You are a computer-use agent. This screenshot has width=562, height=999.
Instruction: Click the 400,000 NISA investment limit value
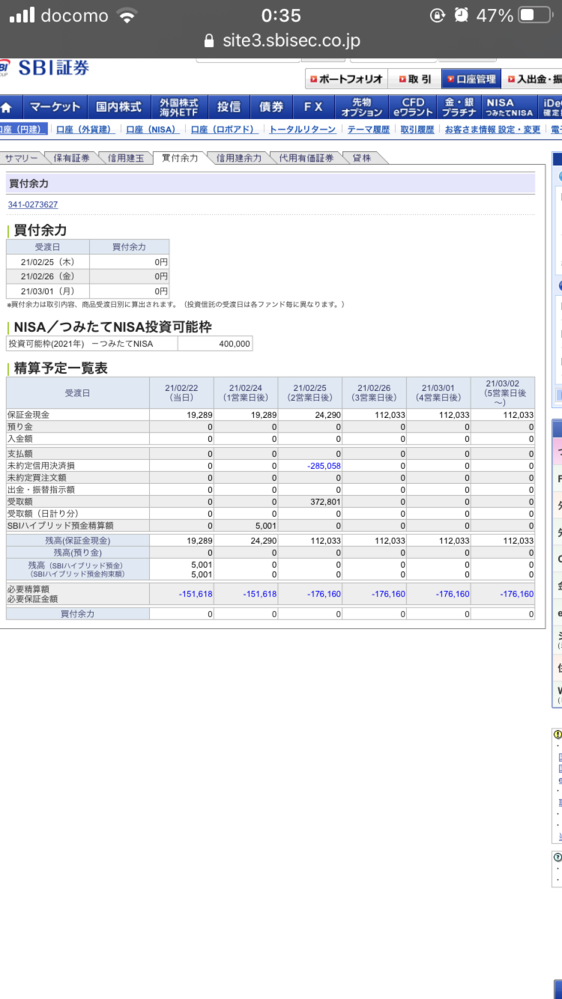(234, 344)
